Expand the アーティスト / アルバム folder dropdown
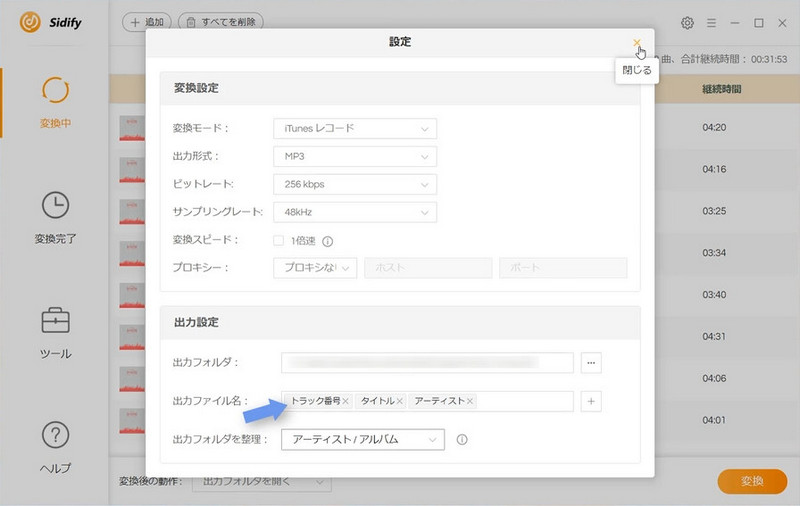 point(362,440)
